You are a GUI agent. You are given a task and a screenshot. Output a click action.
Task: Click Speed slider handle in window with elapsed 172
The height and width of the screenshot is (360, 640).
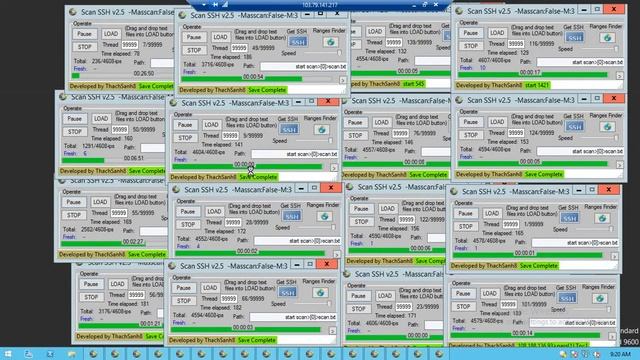333,227
